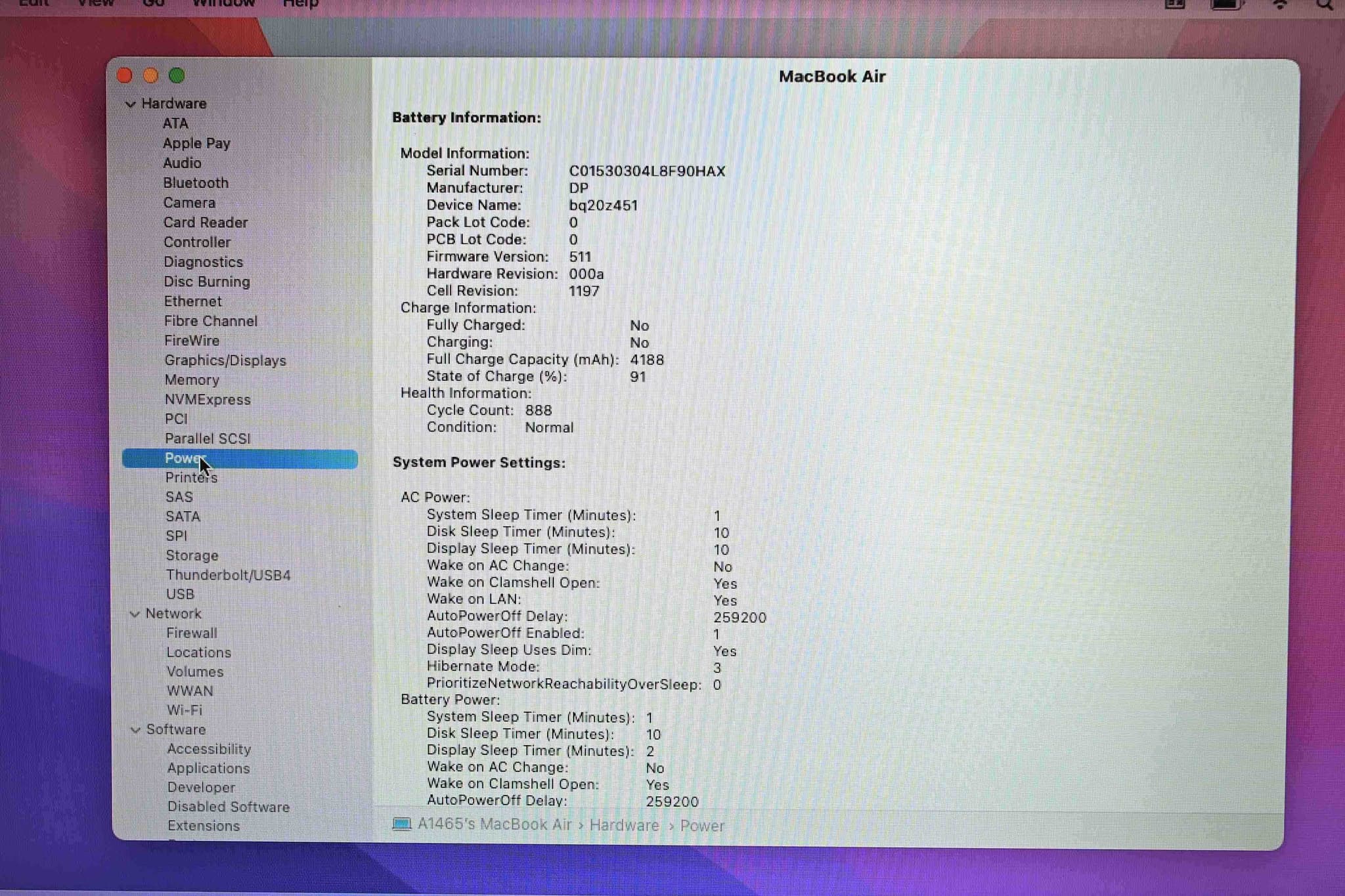Select Graphics/Displays in sidebar

(225, 360)
